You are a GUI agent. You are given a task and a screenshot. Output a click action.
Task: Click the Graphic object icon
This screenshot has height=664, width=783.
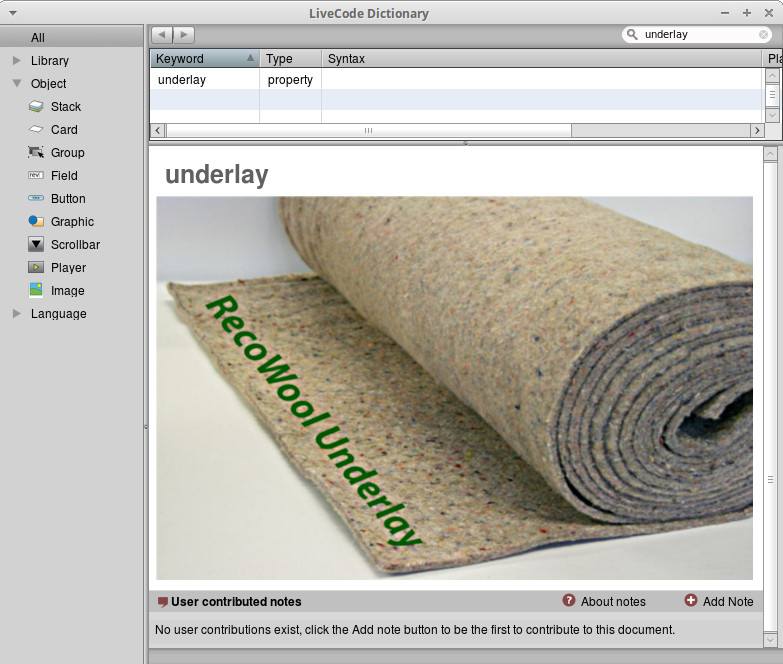click(36, 222)
